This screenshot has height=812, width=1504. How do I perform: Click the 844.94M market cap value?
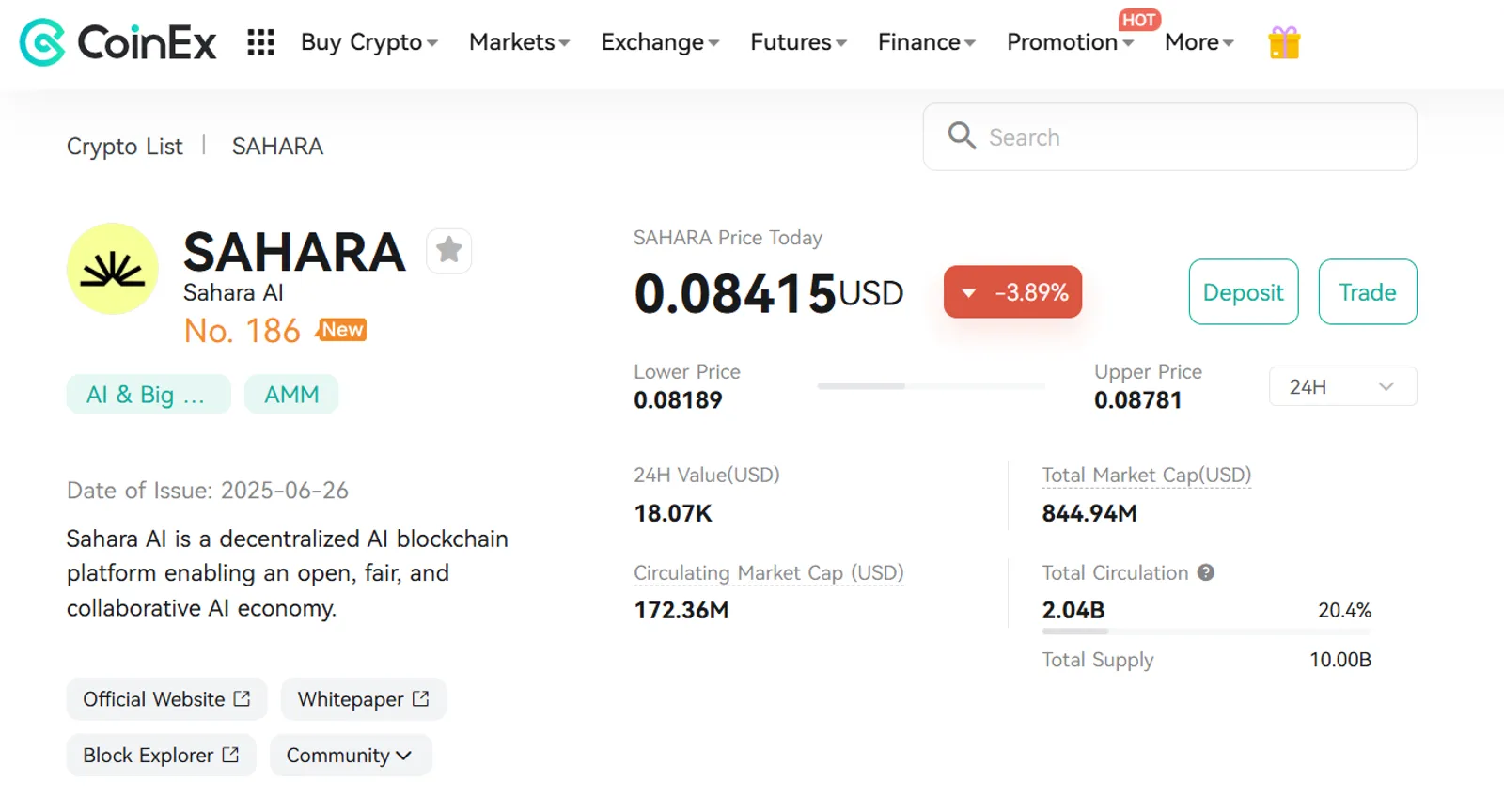[x=1089, y=514]
